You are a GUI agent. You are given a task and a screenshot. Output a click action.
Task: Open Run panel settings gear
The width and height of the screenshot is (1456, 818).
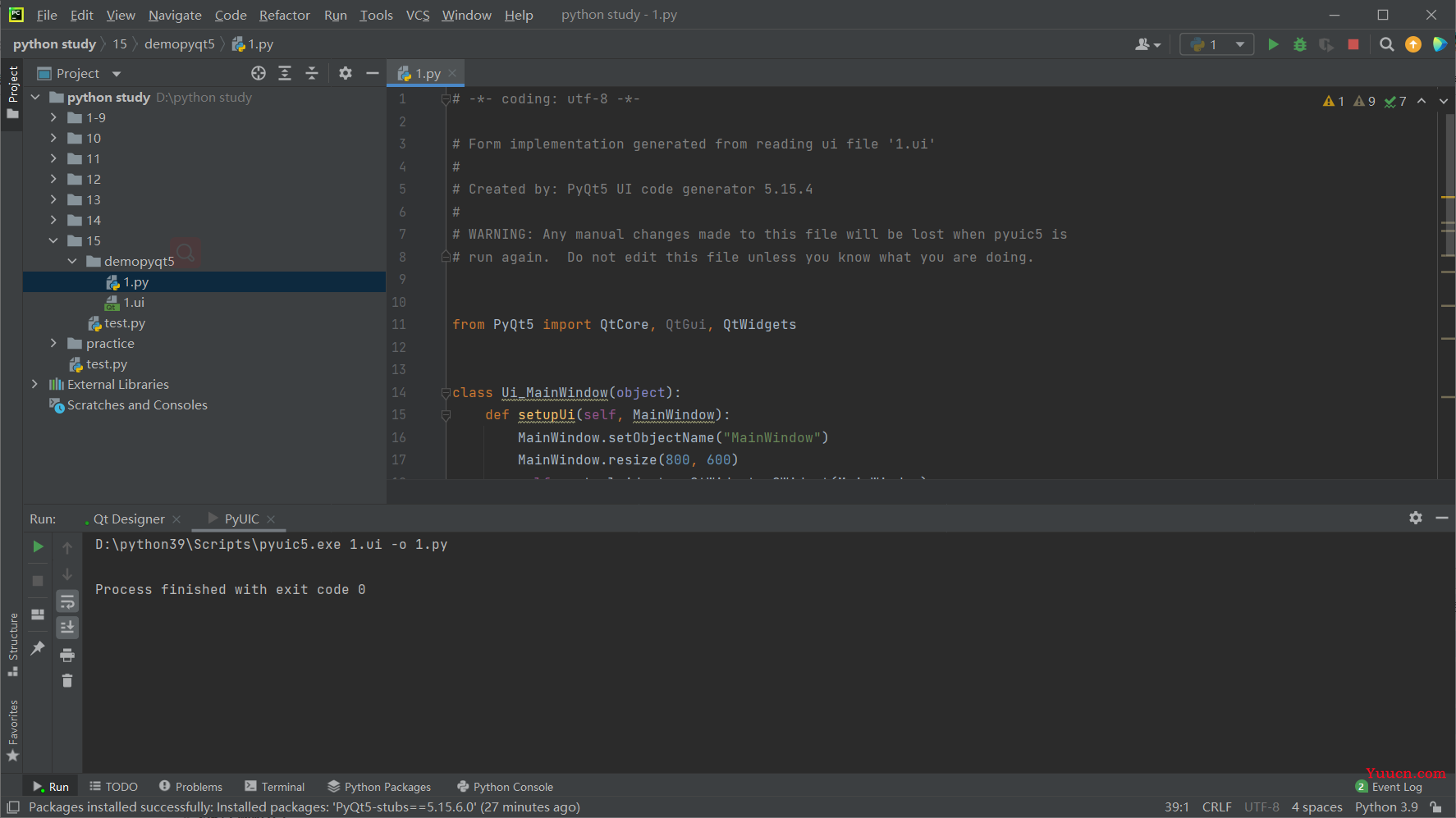[x=1416, y=518]
